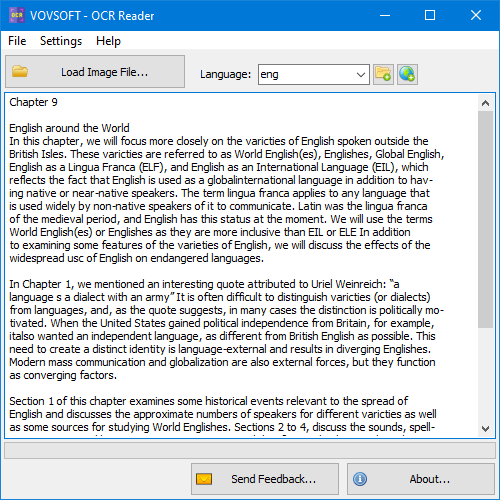The width and height of the screenshot is (500, 500).
Task: Click the vertical scrollbar thumb
Action: [x=485, y=220]
